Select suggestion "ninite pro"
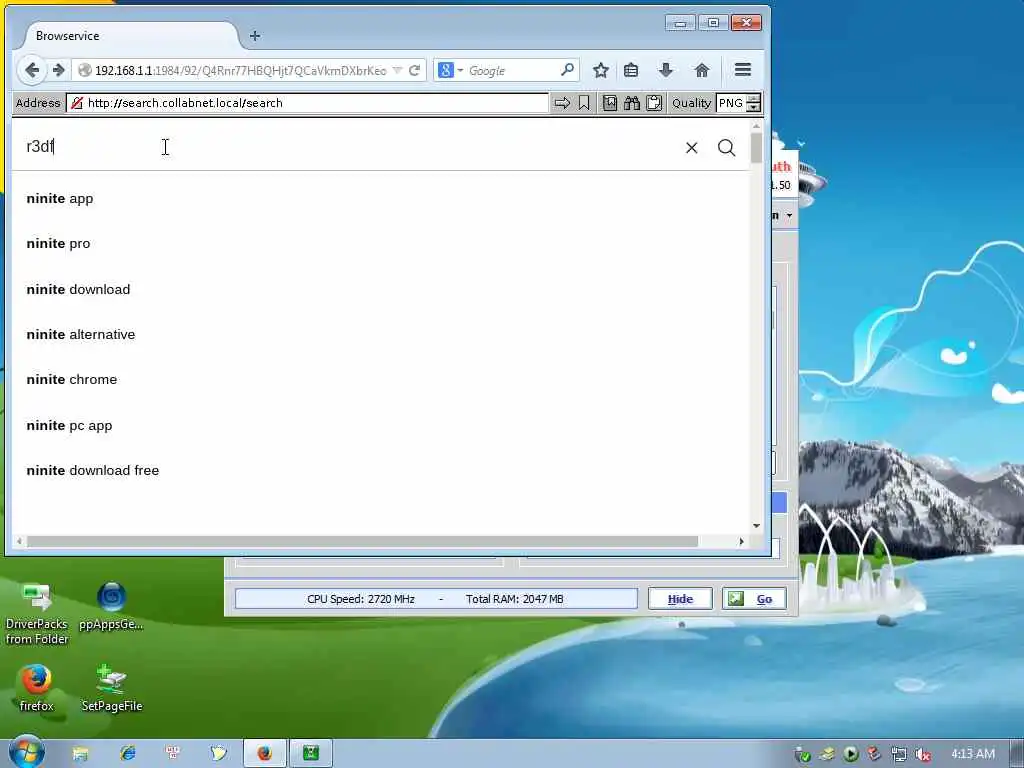 [58, 244]
